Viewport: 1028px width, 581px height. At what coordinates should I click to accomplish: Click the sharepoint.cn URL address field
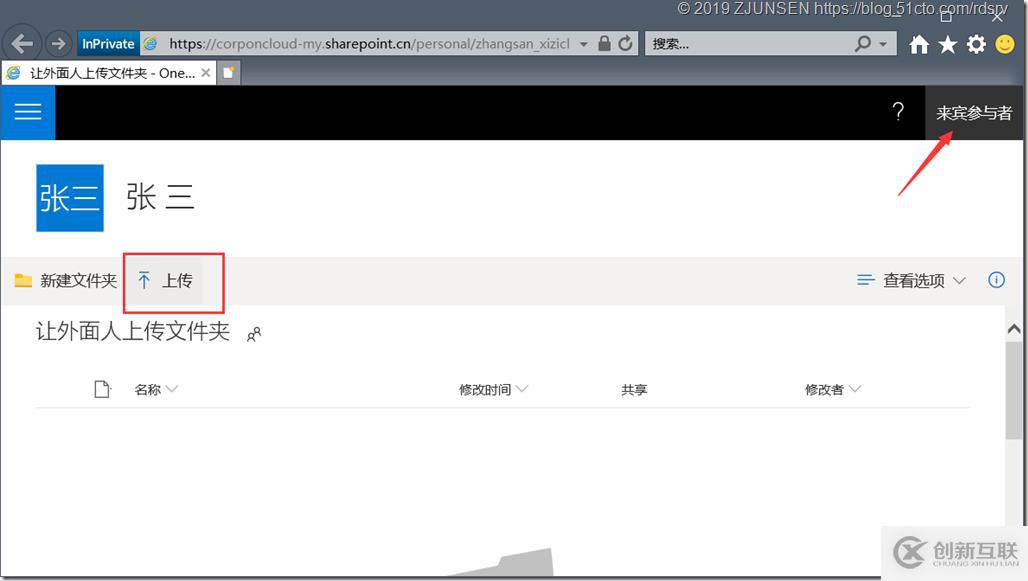pyautogui.click(x=369, y=44)
